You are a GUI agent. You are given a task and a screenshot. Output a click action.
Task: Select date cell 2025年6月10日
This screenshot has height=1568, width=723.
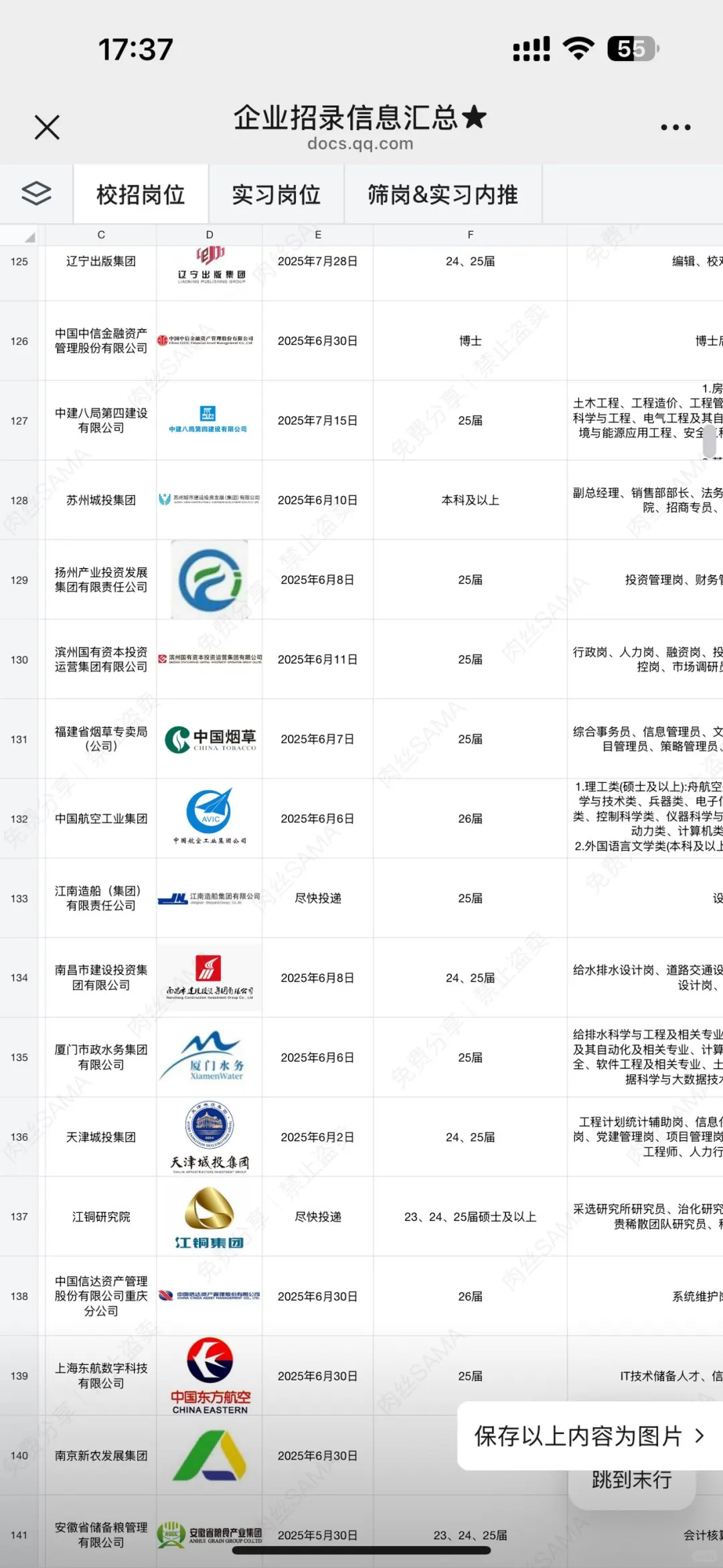[x=318, y=500]
